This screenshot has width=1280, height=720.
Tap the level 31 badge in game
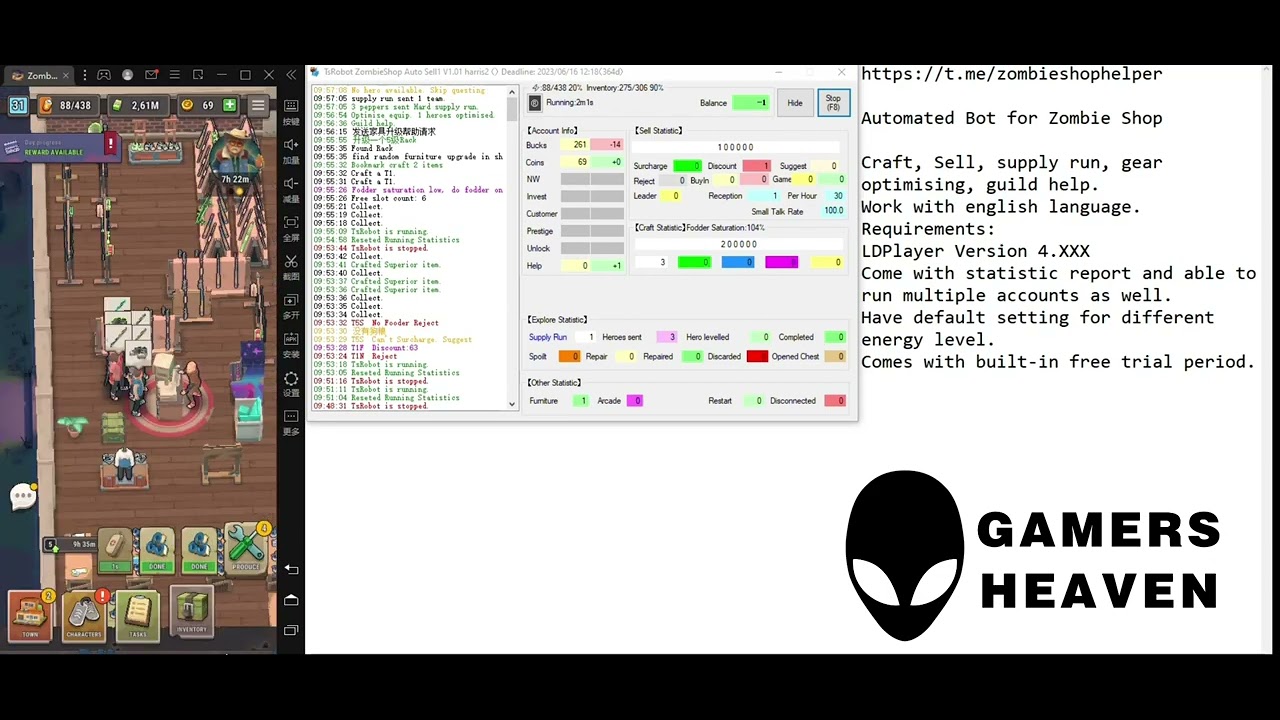coord(18,105)
